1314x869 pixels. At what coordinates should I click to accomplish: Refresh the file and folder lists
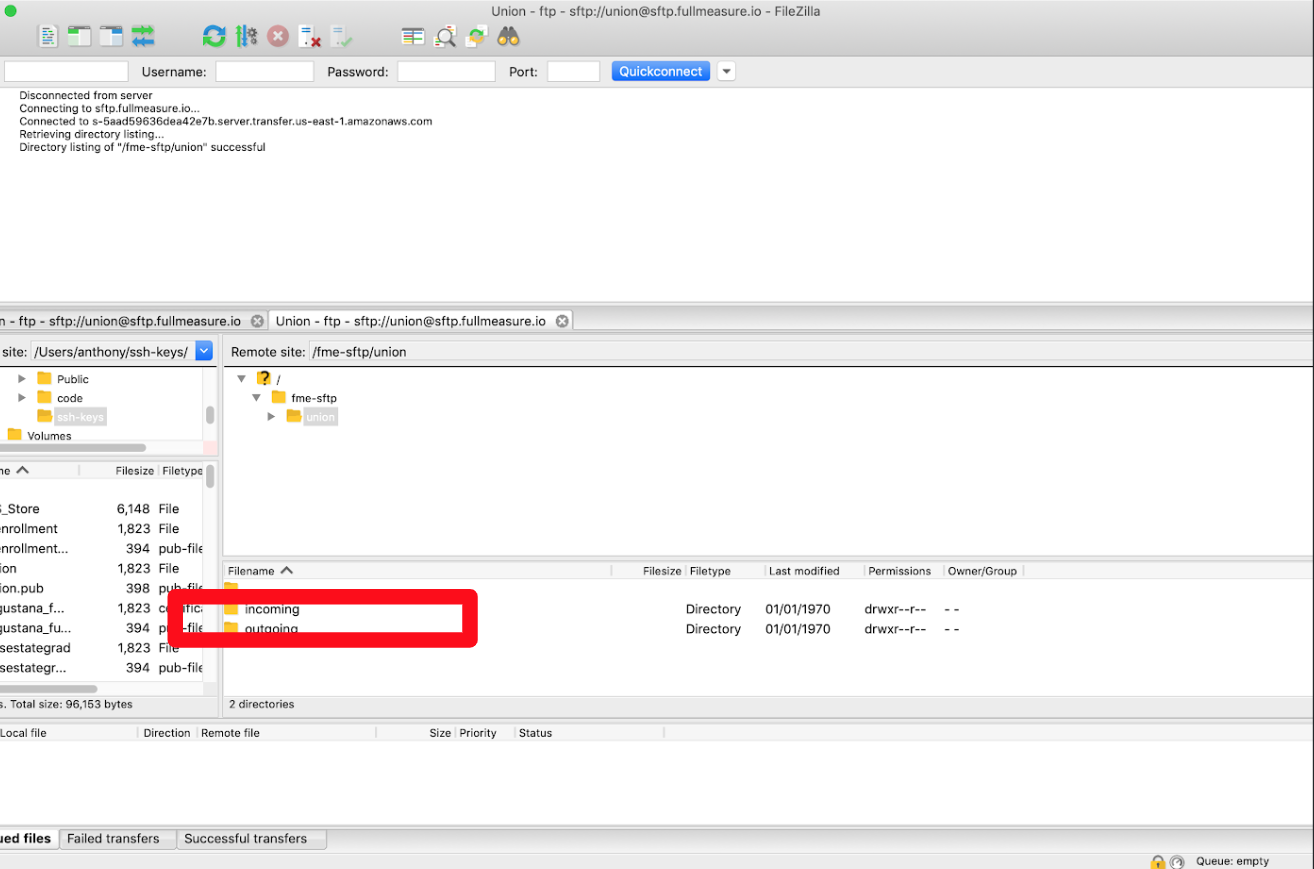coord(214,35)
